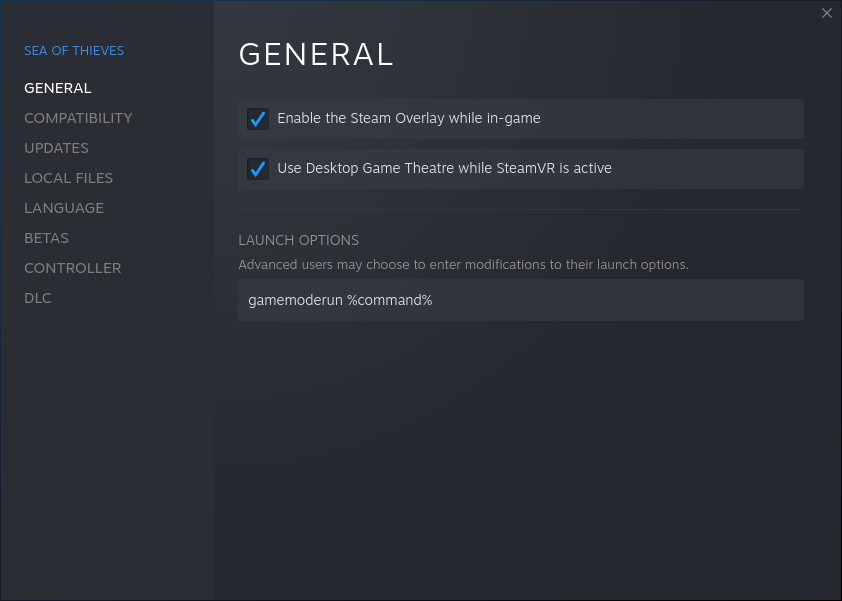Click the Launch Options section heading
The height and width of the screenshot is (601, 842).
tap(299, 240)
